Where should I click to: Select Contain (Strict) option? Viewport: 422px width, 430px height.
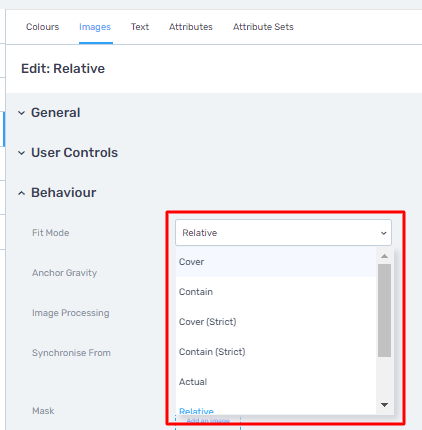(276, 352)
